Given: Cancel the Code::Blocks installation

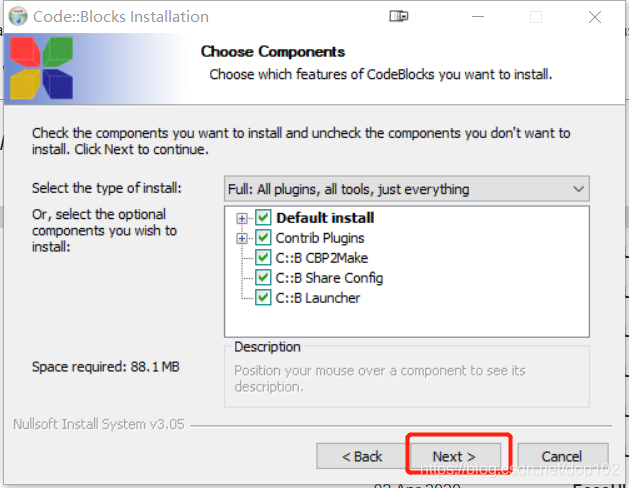Looking at the screenshot, I should click(x=562, y=456).
